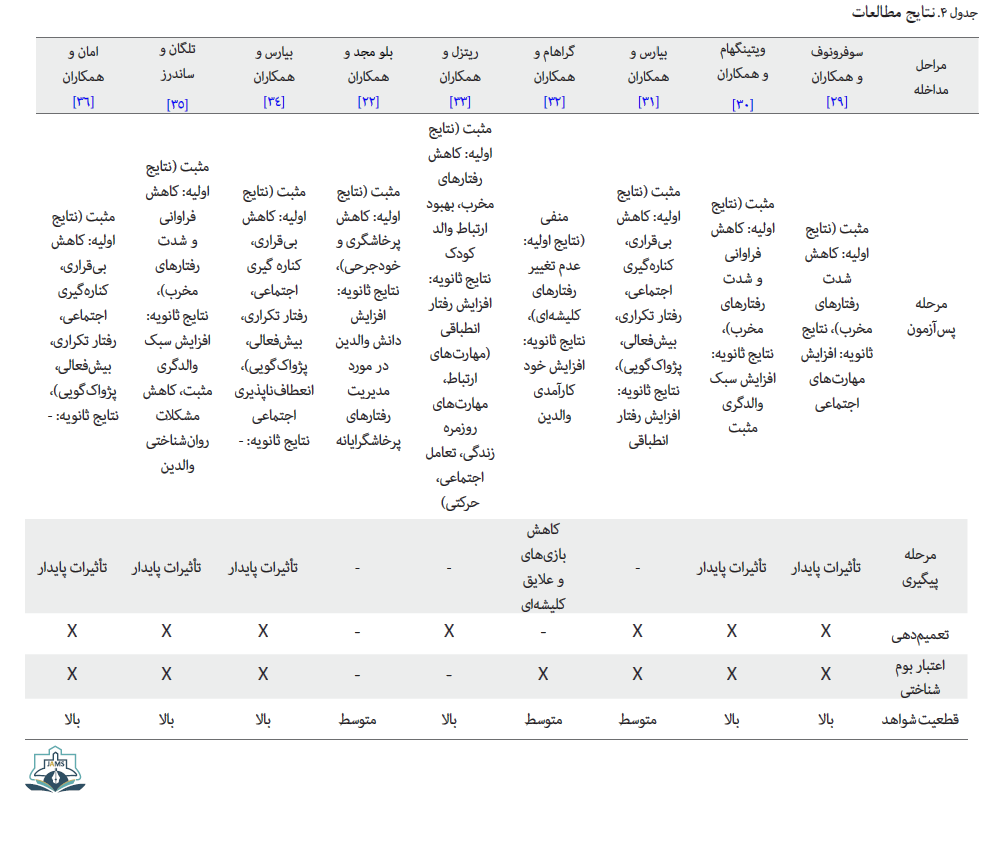Follow citation [۳۶] under امان و همکاران
The width and height of the screenshot is (996, 852).
[83, 102]
